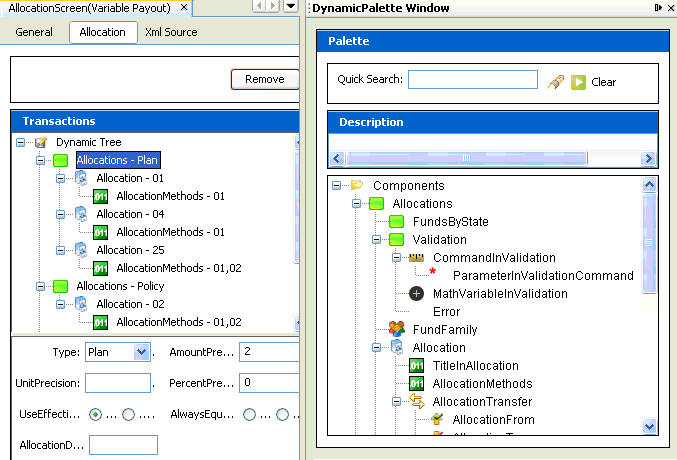Screen dimensions: 677x460
Task: Select second AlwaysEqu... radio button
Action: 282,415
